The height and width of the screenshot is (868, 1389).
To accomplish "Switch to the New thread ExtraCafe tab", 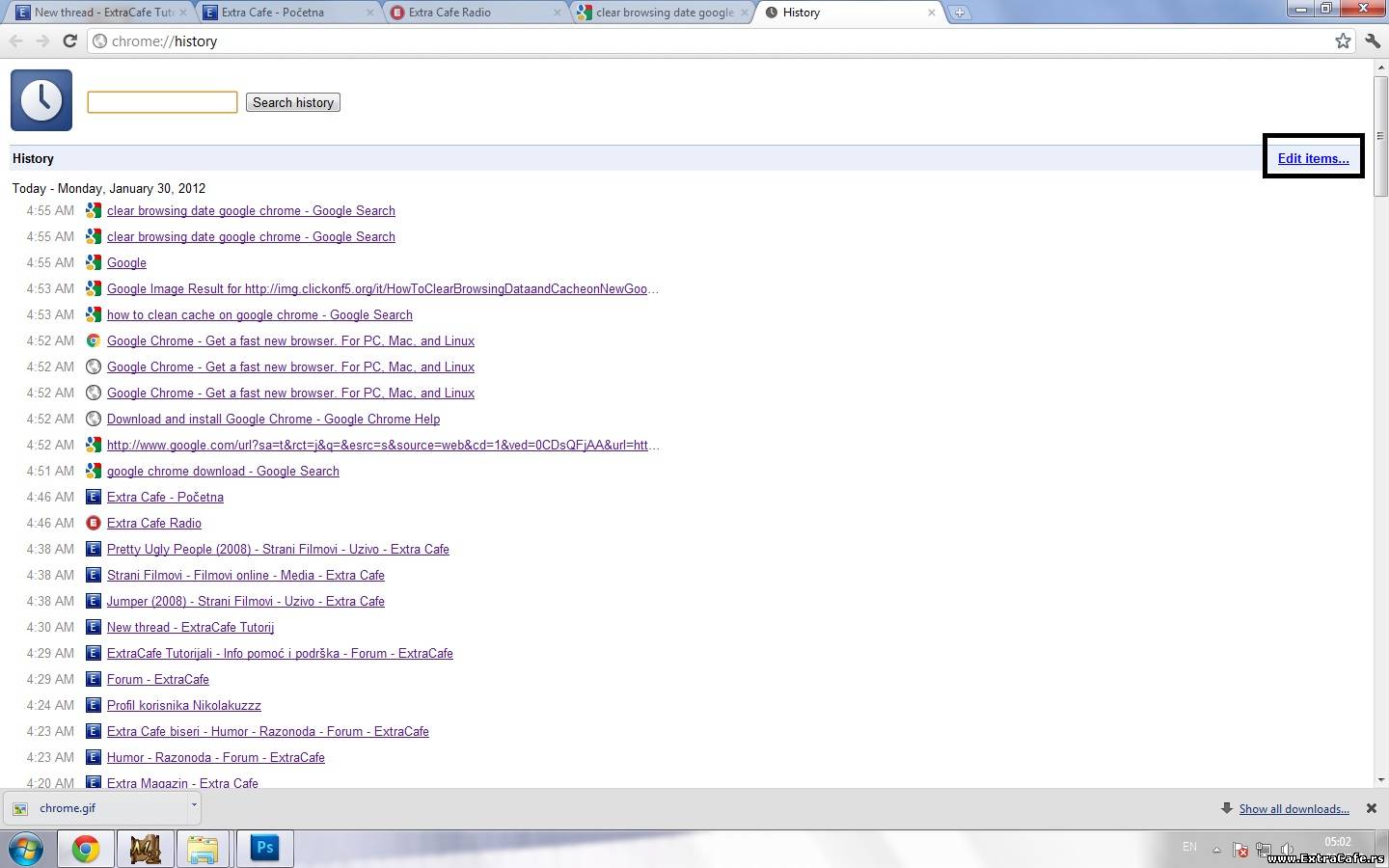I will tap(96, 13).
